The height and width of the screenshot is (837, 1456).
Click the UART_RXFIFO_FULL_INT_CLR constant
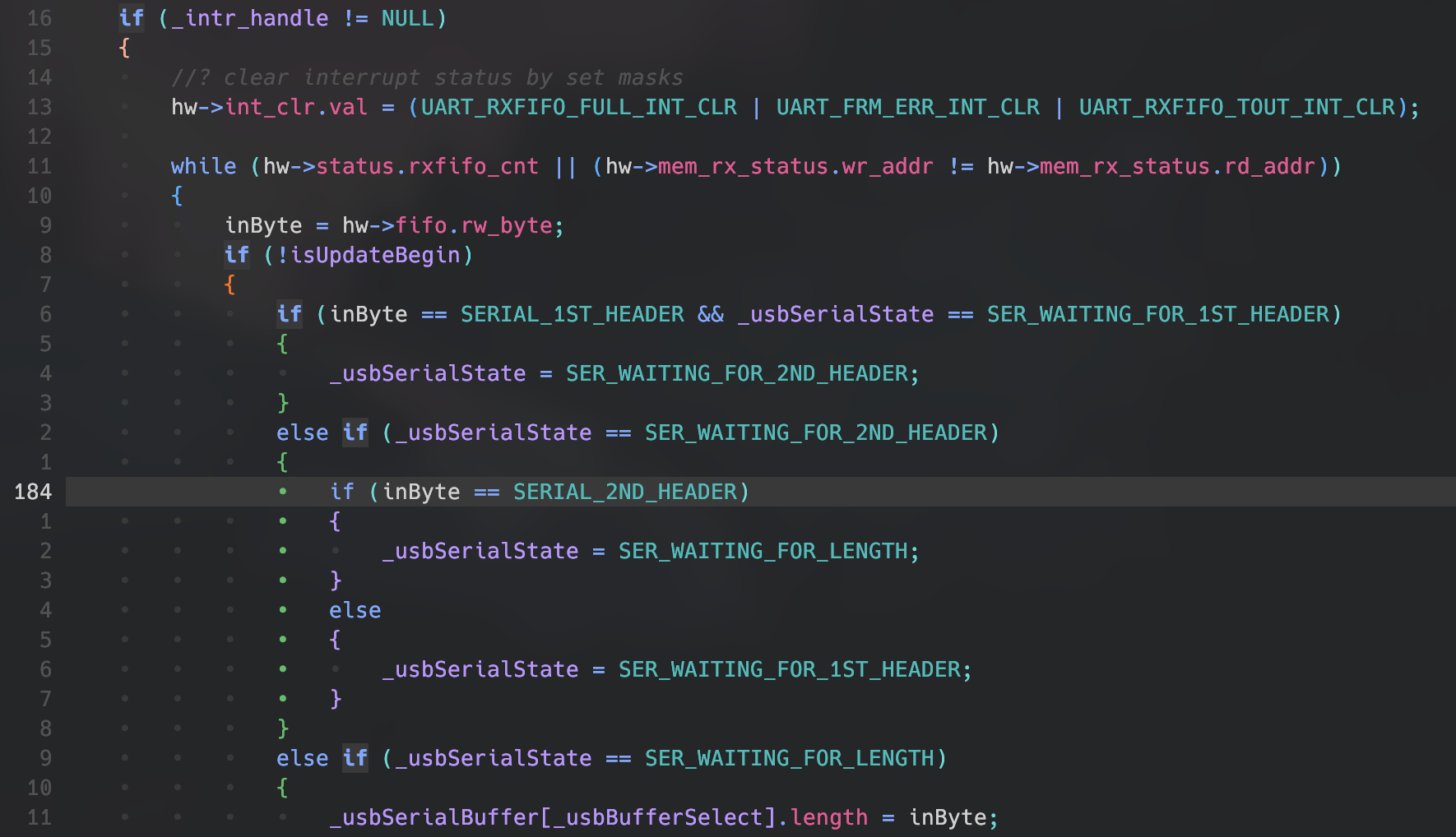(x=575, y=107)
